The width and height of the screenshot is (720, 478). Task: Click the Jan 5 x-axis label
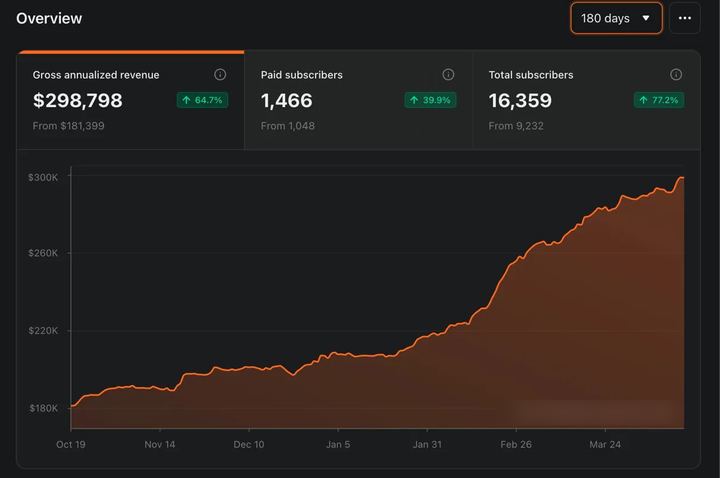(x=338, y=444)
